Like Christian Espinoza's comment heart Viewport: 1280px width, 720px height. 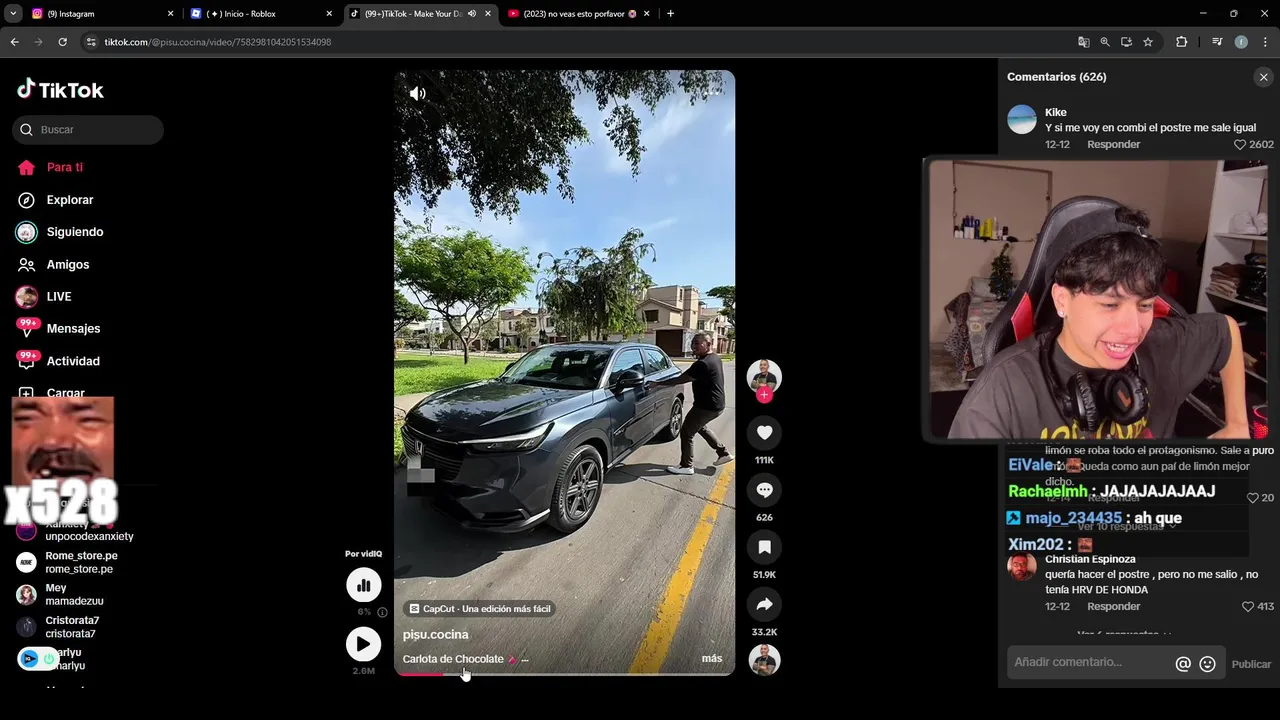click(x=1247, y=607)
